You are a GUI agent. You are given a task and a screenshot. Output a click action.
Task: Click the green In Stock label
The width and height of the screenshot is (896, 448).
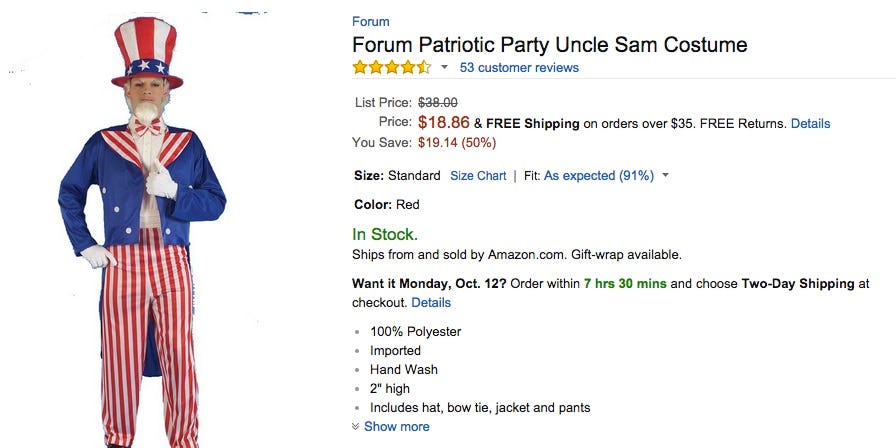(x=385, y=234)
